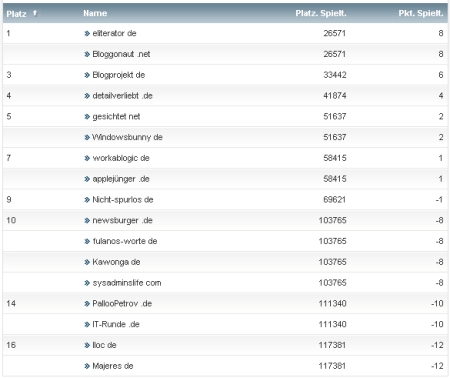450x378 pixels.
Task: Click the arrow icon beside Kawonga de
Action: click(x=87, y=262)
